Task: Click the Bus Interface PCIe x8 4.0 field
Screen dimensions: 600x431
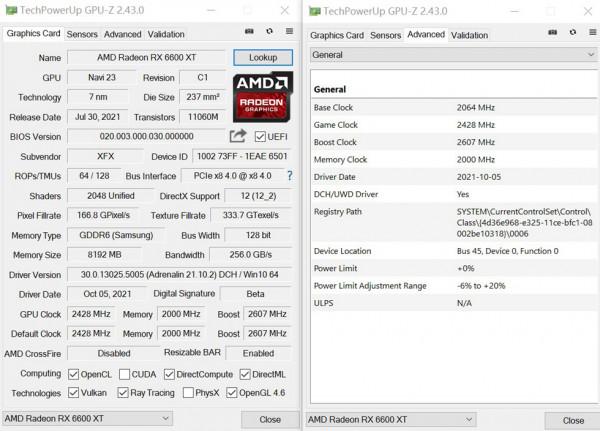Action: 233,176
